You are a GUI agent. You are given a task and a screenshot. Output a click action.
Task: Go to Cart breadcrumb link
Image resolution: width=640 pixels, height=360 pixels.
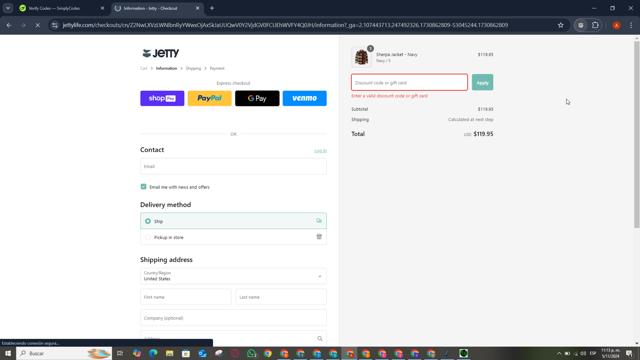[x=143, y=68]
